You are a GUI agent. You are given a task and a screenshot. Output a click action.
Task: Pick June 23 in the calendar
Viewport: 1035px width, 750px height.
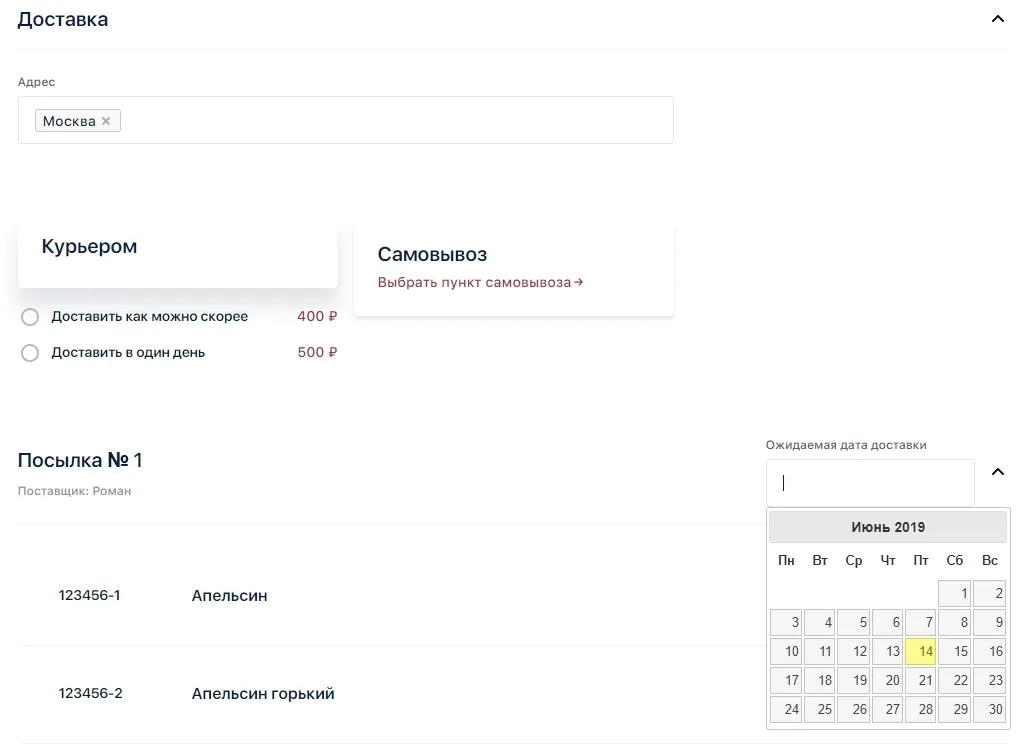pyautogui.click(x=989, y=680)
